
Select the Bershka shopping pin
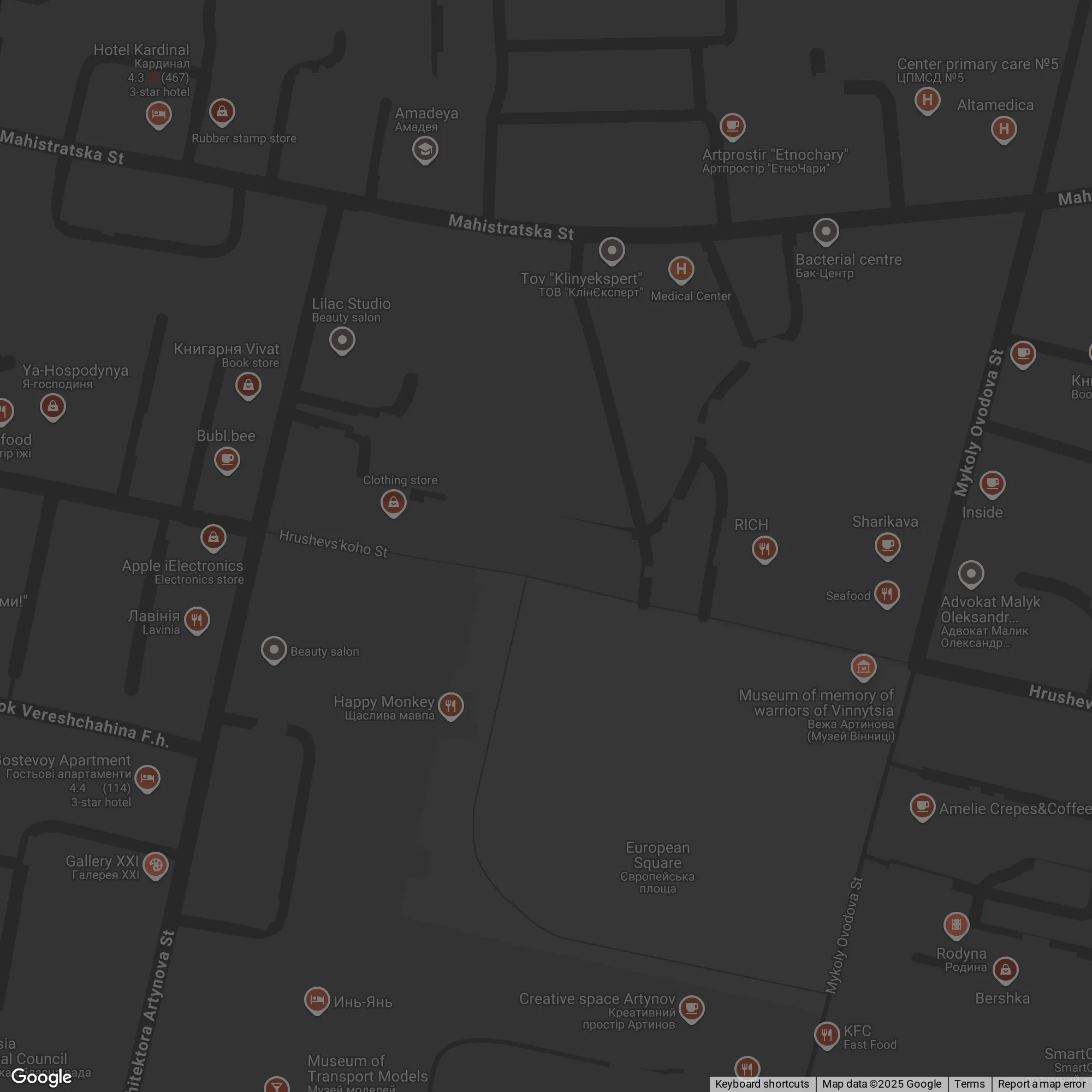tap(1006, 971)
